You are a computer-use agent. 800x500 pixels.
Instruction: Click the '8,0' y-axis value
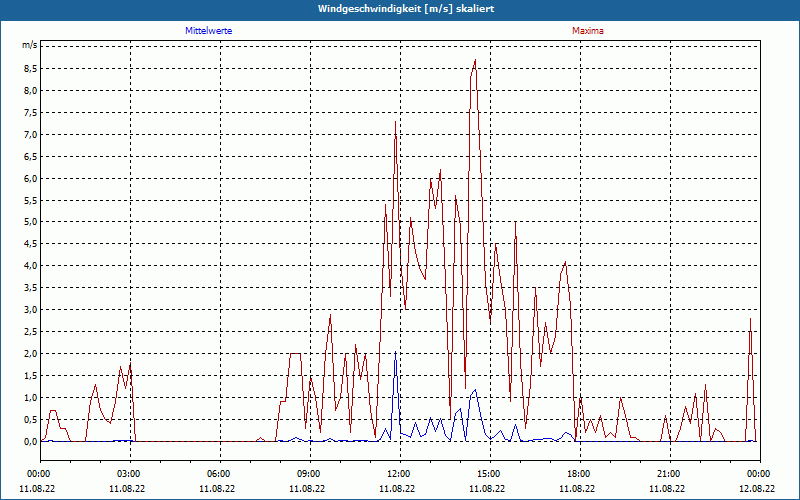[30, 91]
